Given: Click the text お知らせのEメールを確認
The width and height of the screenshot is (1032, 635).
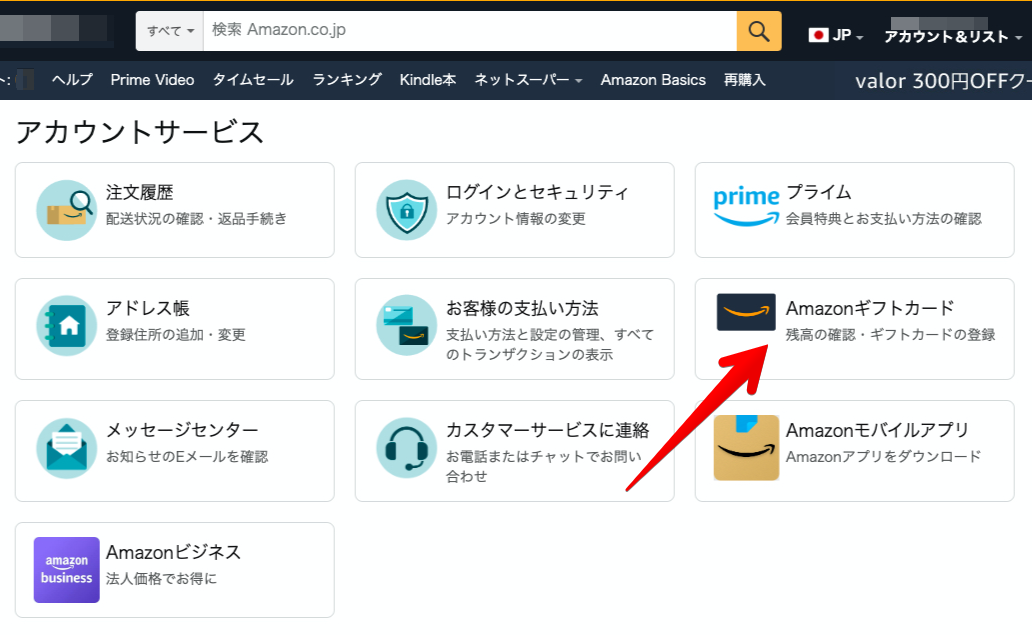Looking at the screenshot, I should 187,456.
